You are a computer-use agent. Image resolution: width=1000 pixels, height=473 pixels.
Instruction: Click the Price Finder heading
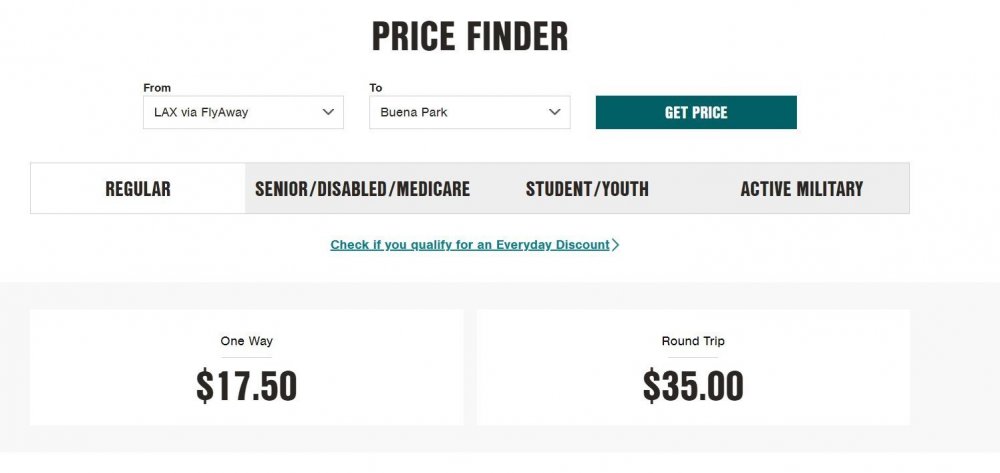(470, 37)
